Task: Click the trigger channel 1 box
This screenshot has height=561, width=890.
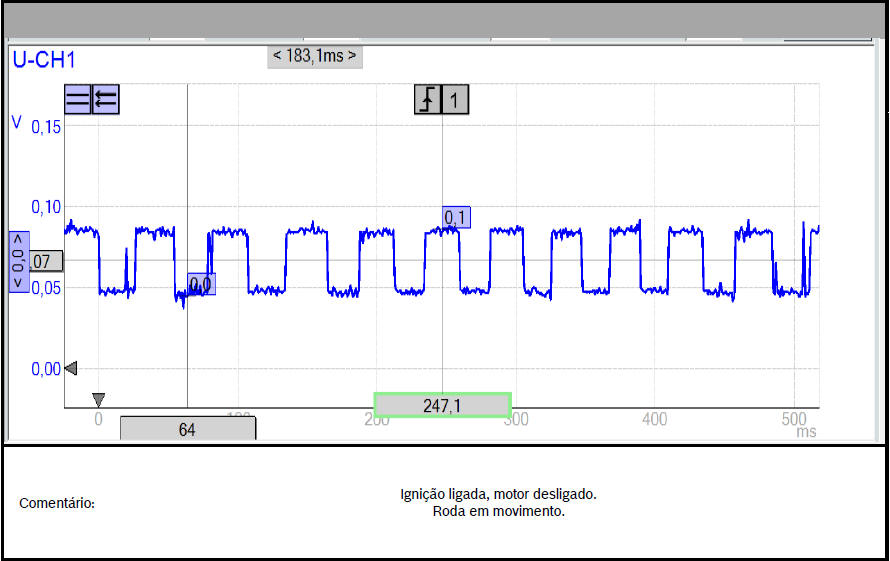Action: point(455,99)
